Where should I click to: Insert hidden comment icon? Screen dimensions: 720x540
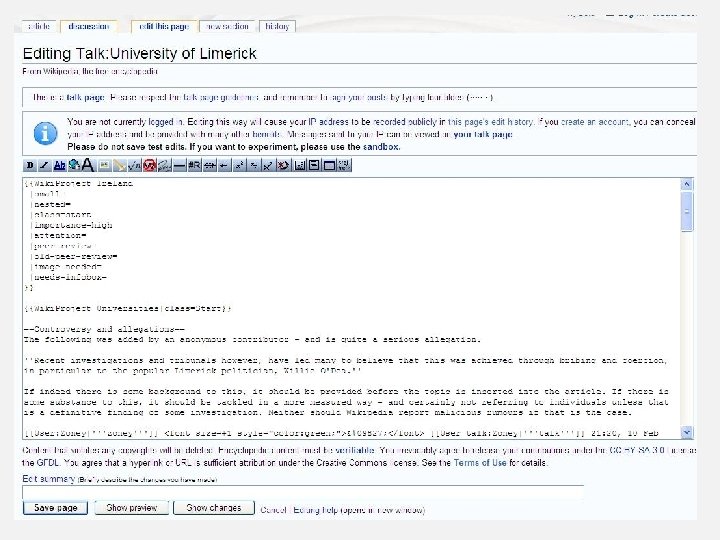click(x=283, y=165)
